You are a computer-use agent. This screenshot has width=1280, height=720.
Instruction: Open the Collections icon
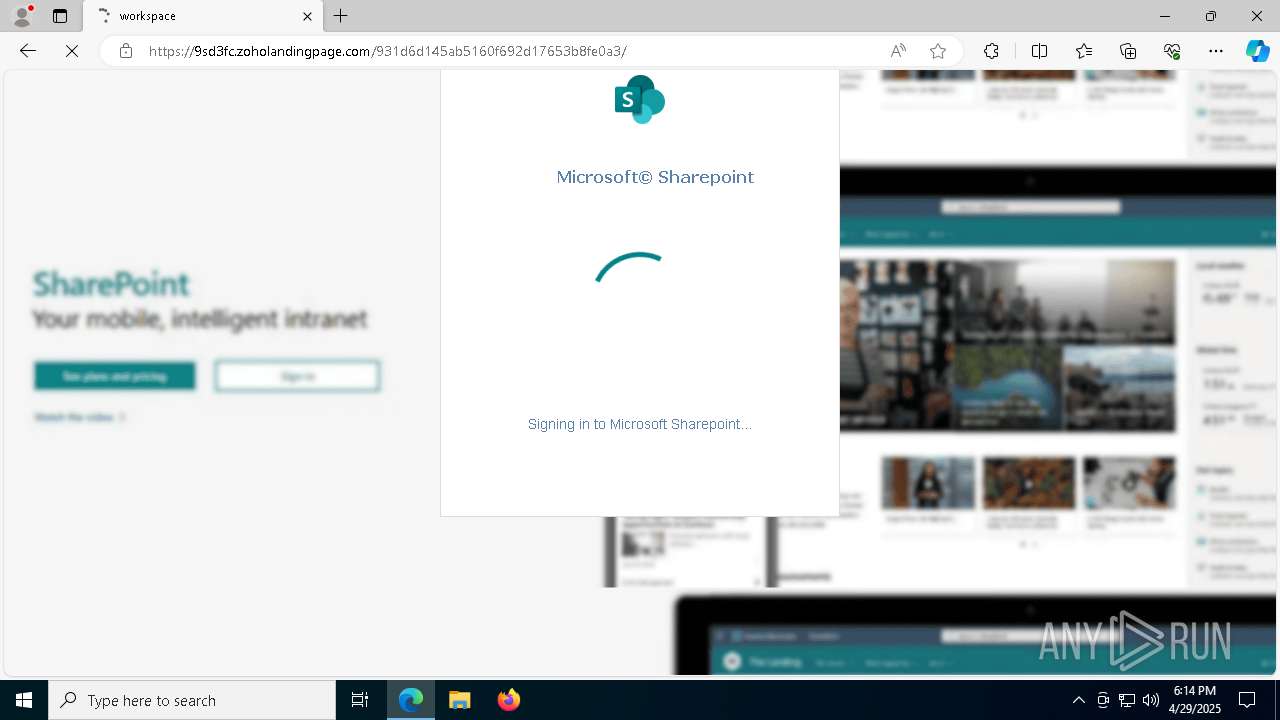tap(1128, 51)
